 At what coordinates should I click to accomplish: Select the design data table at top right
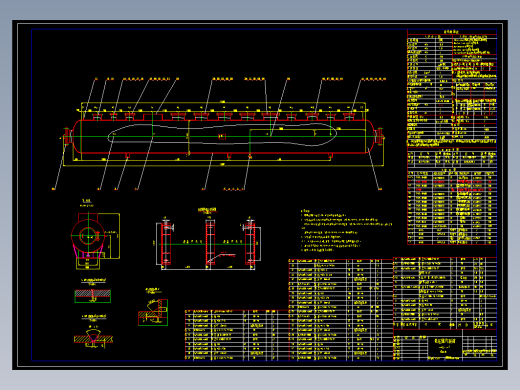(452, 88)
